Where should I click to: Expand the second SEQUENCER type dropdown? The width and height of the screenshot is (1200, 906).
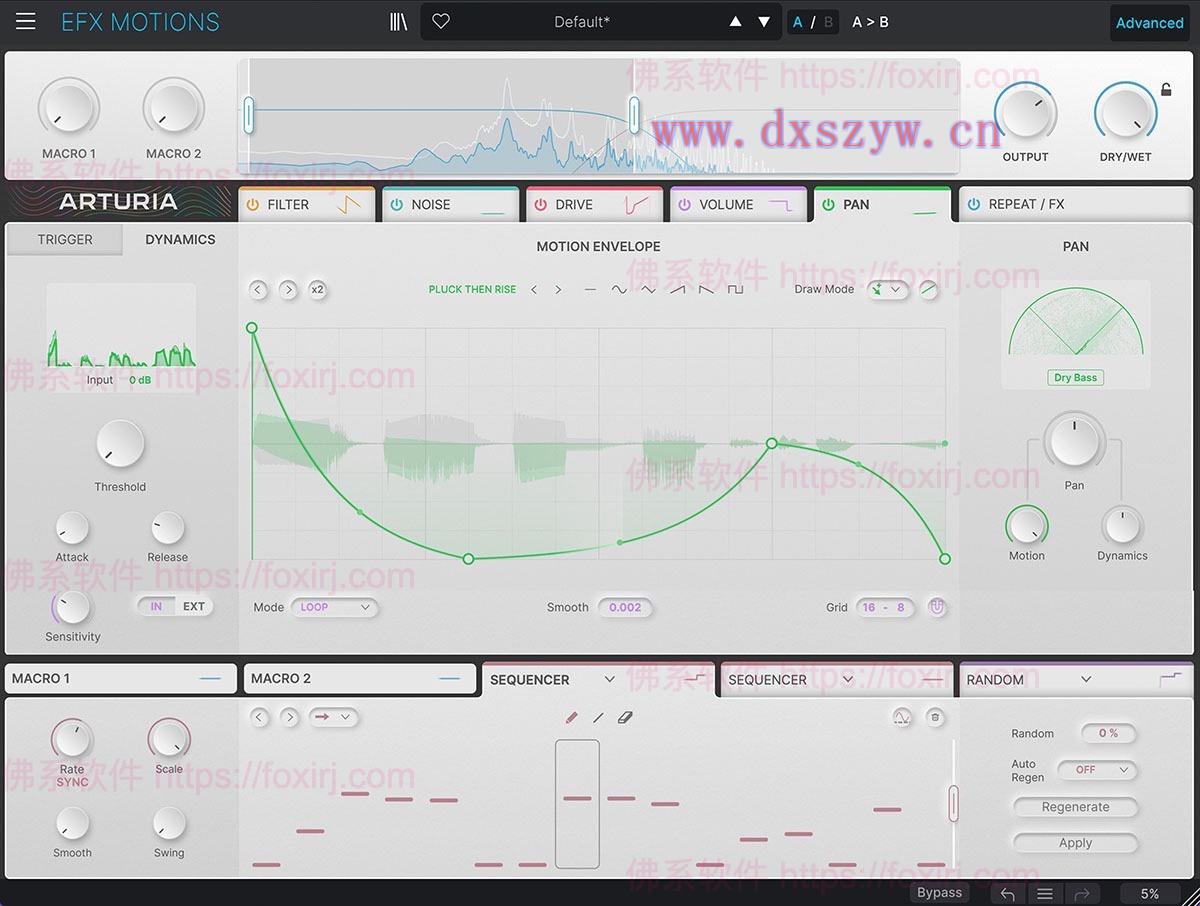[x=848, y=680]
